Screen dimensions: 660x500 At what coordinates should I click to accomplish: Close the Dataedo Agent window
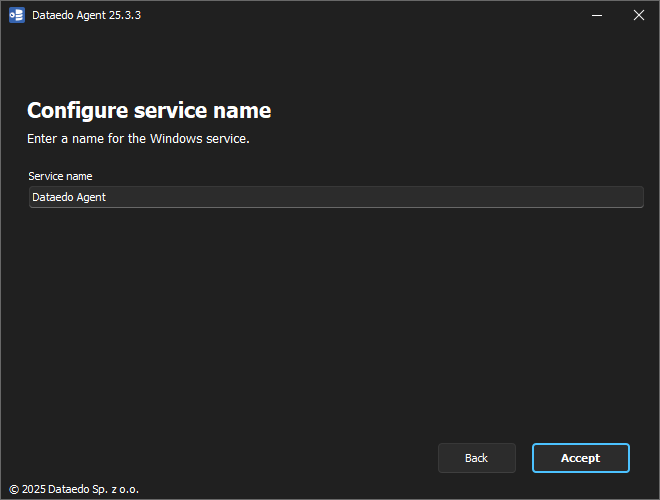(639, 15)
